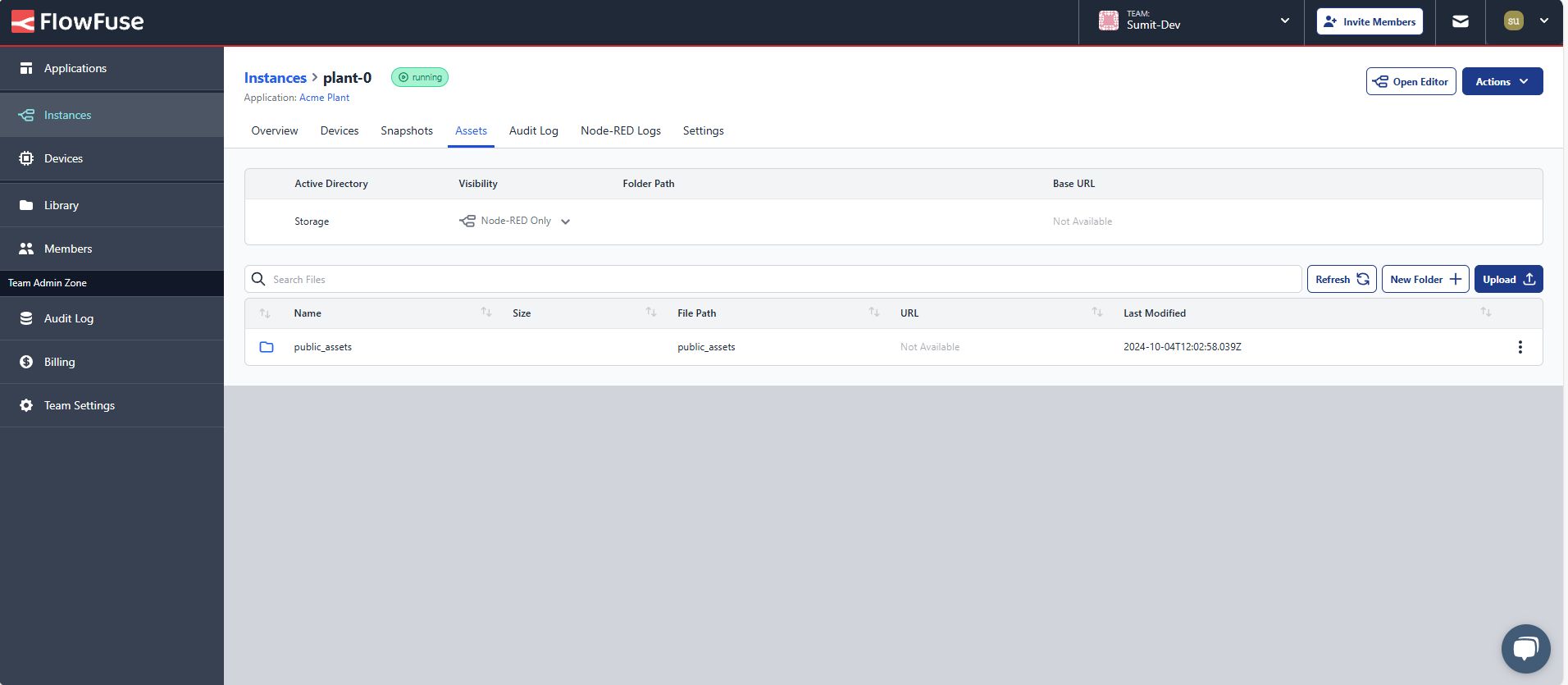This screenshot has height=685, width=1568.
Task: Open the Billing page
Action: click(112, 362)
